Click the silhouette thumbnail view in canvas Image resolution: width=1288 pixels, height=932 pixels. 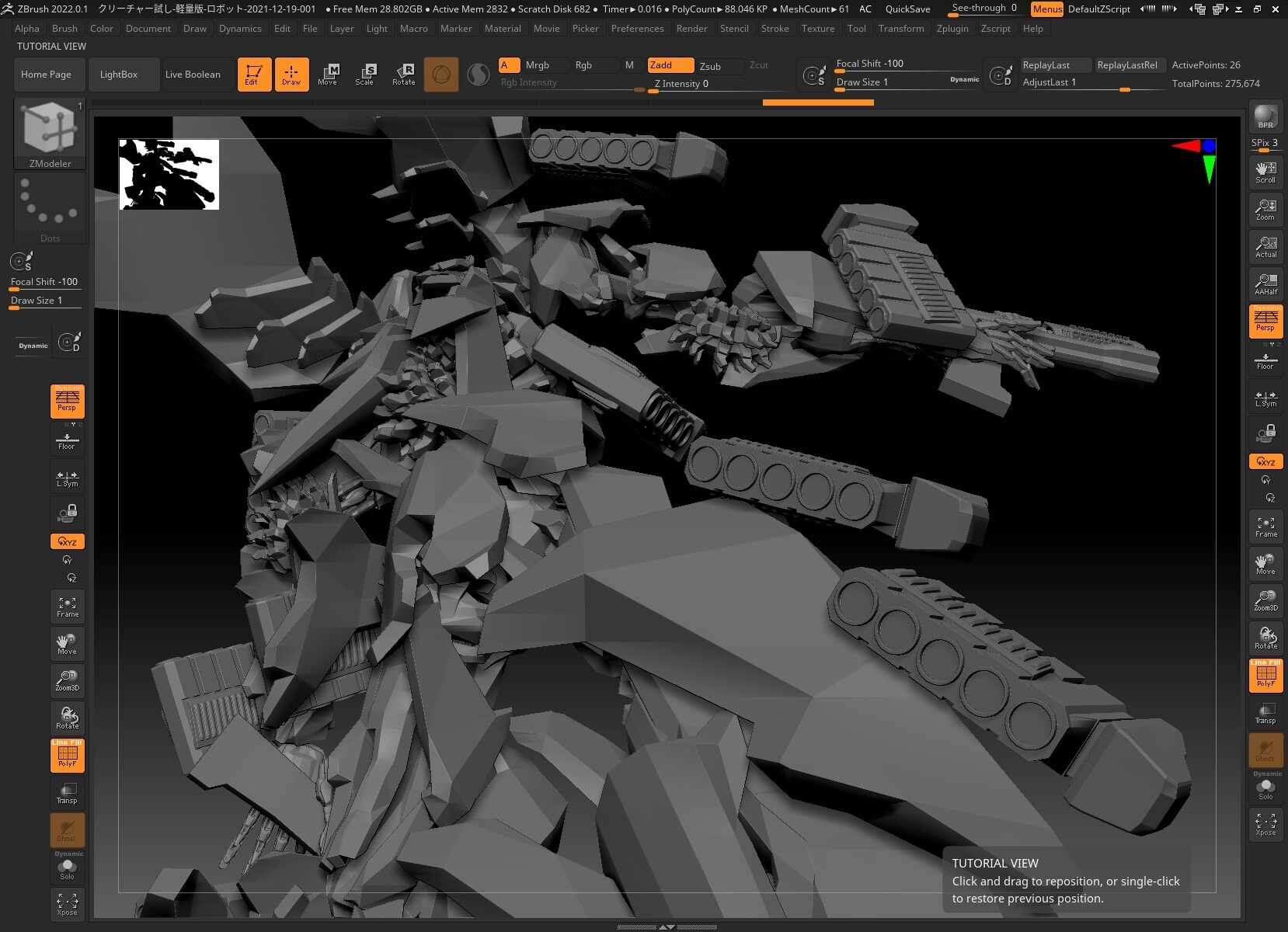click(x=169, y=174)
